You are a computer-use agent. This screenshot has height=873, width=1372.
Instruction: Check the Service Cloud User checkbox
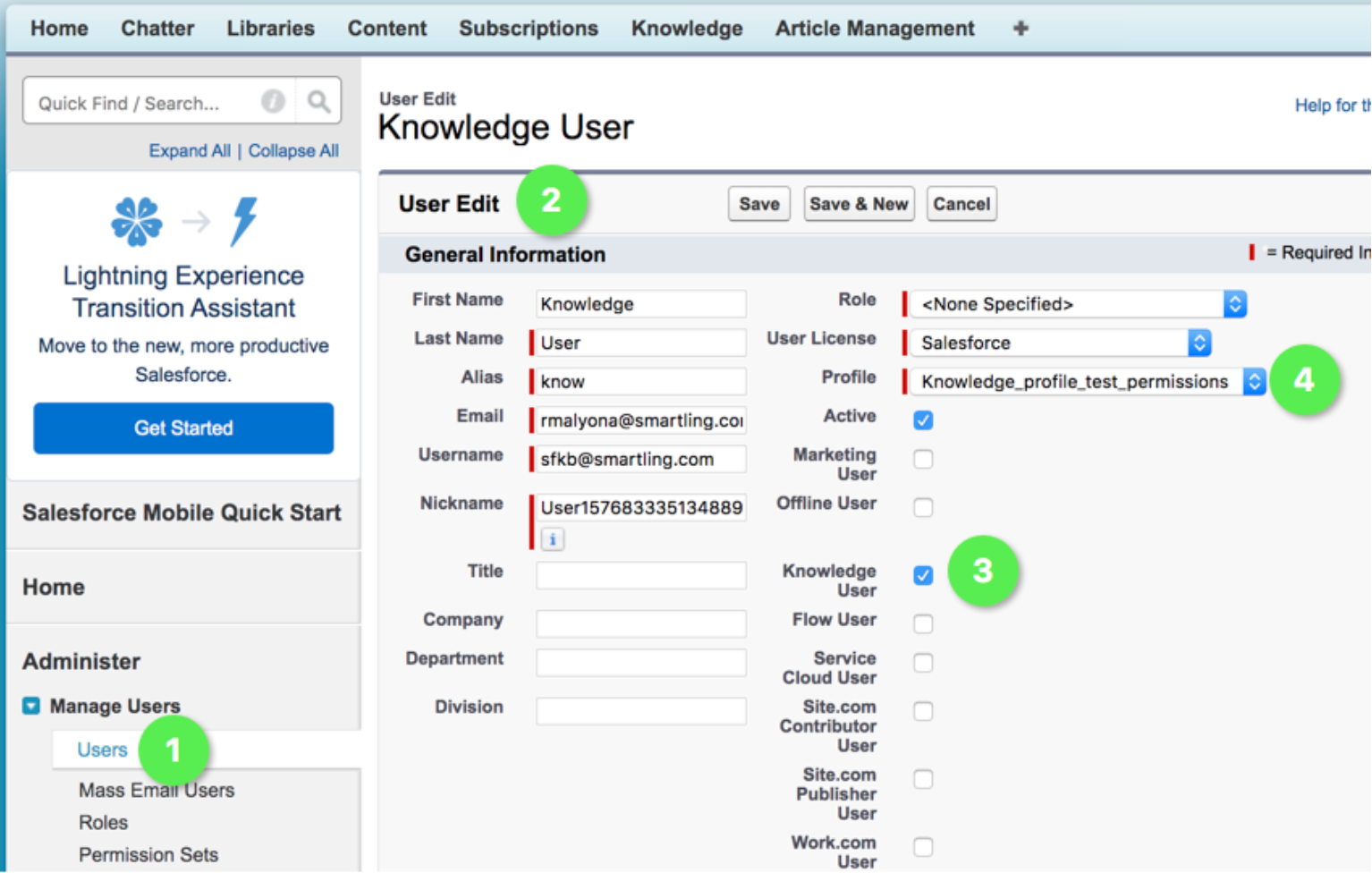point(923,663)
